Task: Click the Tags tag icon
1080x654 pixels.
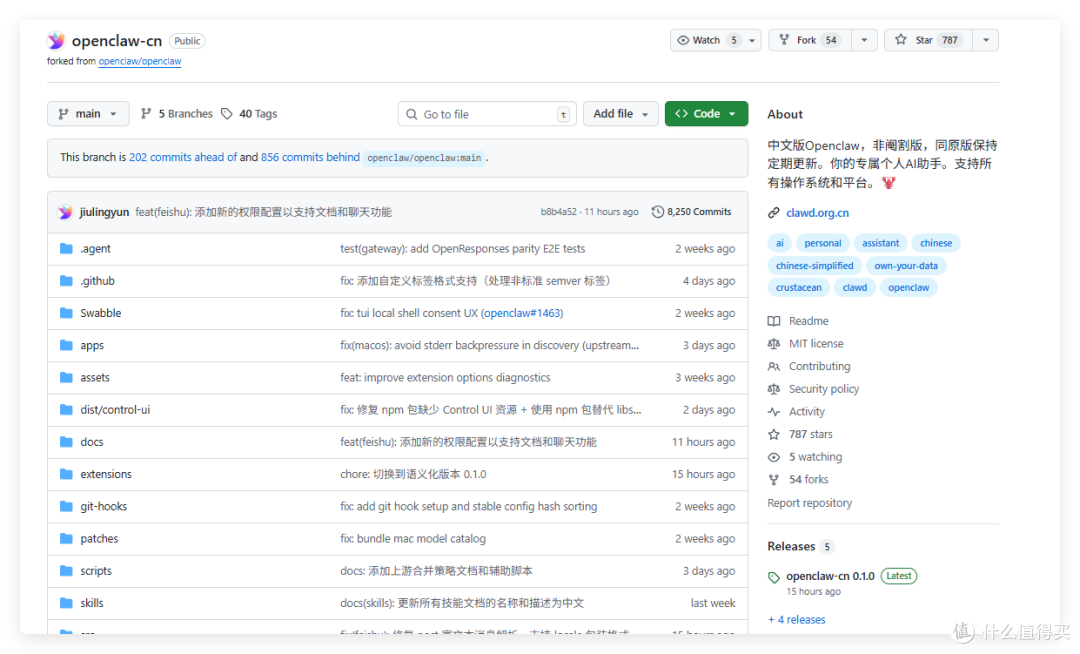Action: [227, 114]
